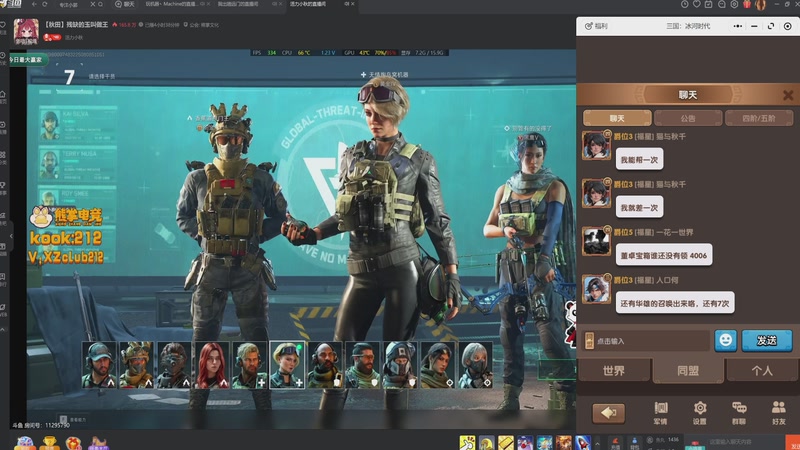Click the 今日最大赢家 banner
The height and width of the screenshot is (450, 800).
point(28,60)
